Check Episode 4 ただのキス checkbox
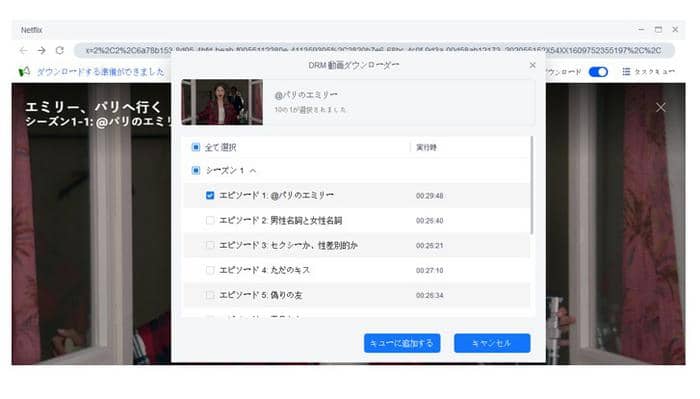The width and height of the screenshot is (700, 399). point(210,270)
